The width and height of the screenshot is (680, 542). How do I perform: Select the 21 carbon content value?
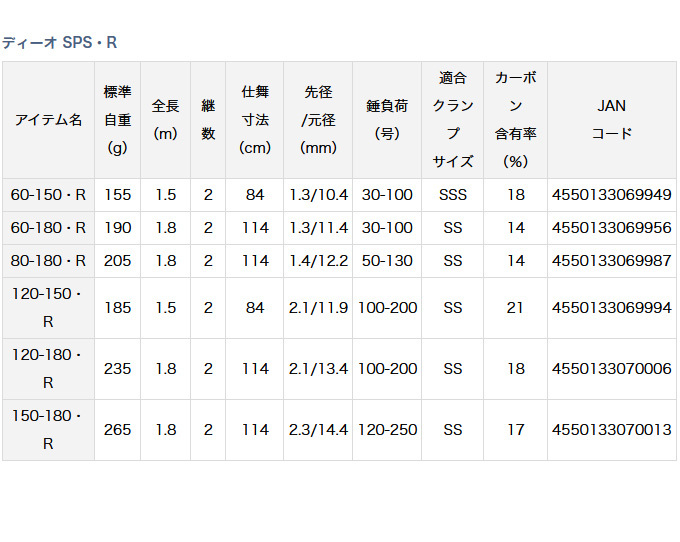click(515, 308)
